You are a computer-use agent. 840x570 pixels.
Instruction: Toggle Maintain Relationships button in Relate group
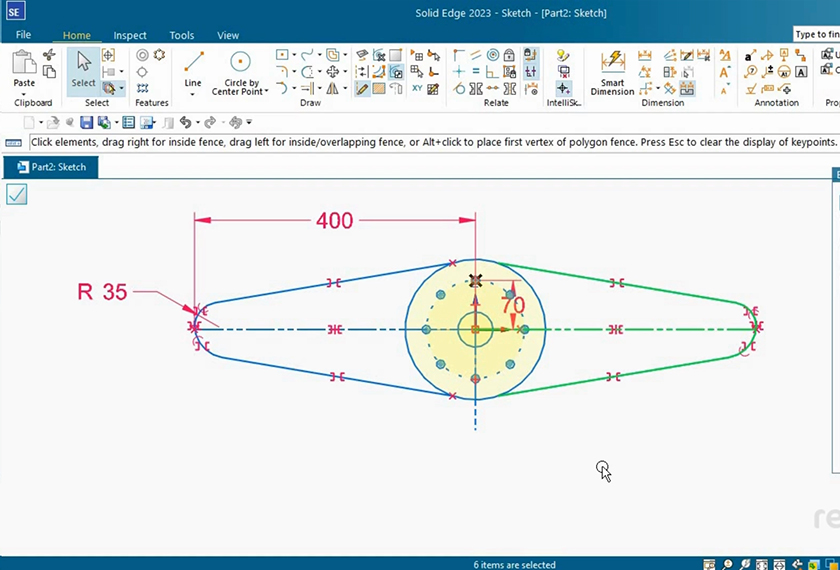point(530,55)
